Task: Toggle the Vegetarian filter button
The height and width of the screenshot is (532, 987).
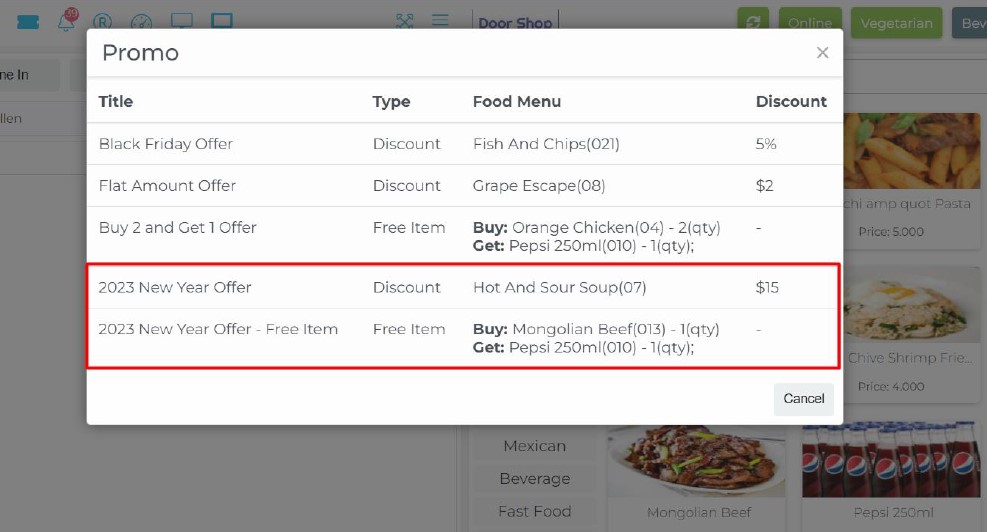Action: 896,23
